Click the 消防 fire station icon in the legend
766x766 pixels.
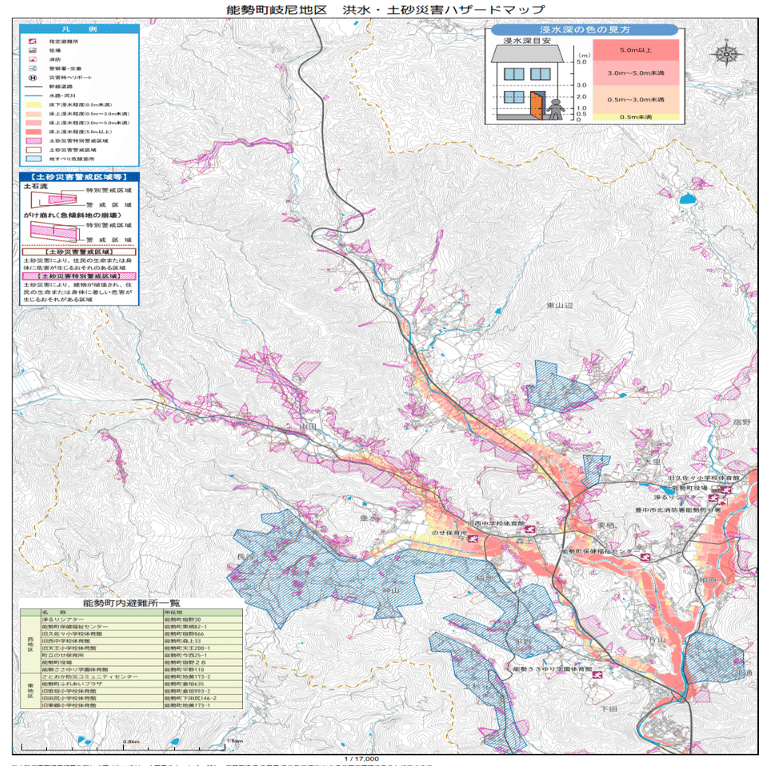coord(33,59)
